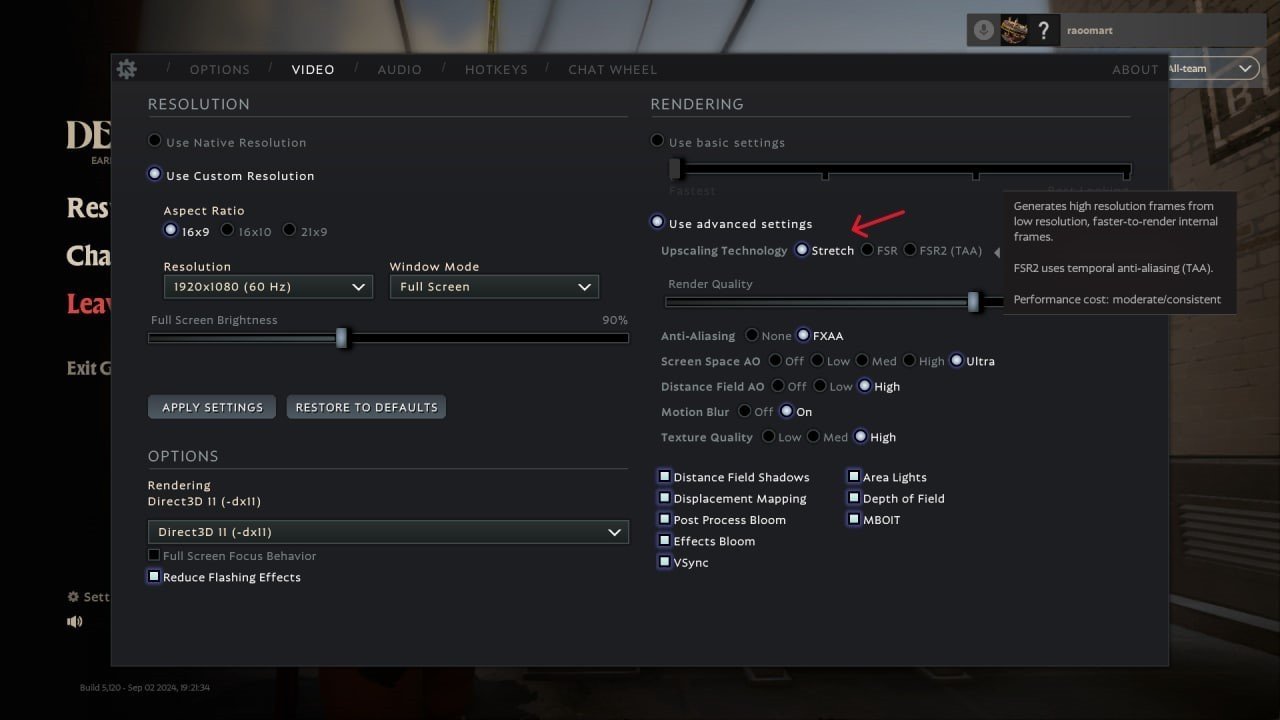The width and height of the screenshot is (1280, 720).
Task: Set Distance Field AO to High
Action: (x=864, y=385)
